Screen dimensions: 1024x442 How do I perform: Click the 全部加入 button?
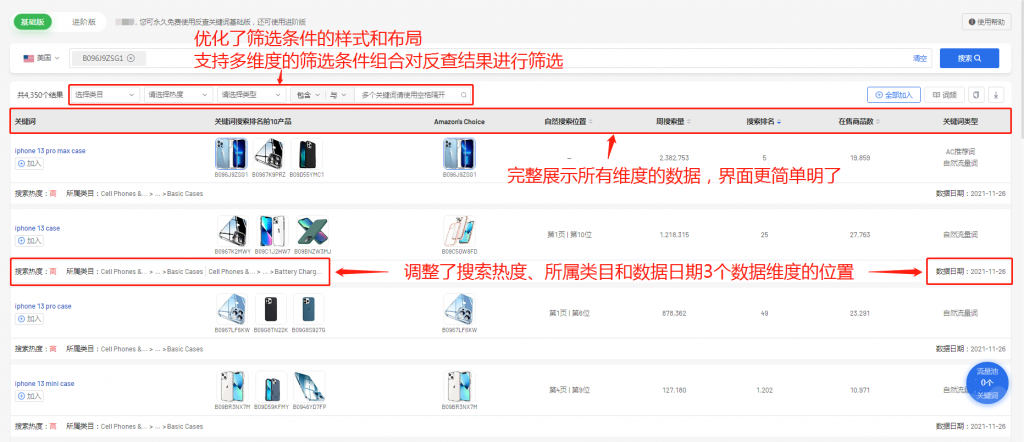(894, 95)
